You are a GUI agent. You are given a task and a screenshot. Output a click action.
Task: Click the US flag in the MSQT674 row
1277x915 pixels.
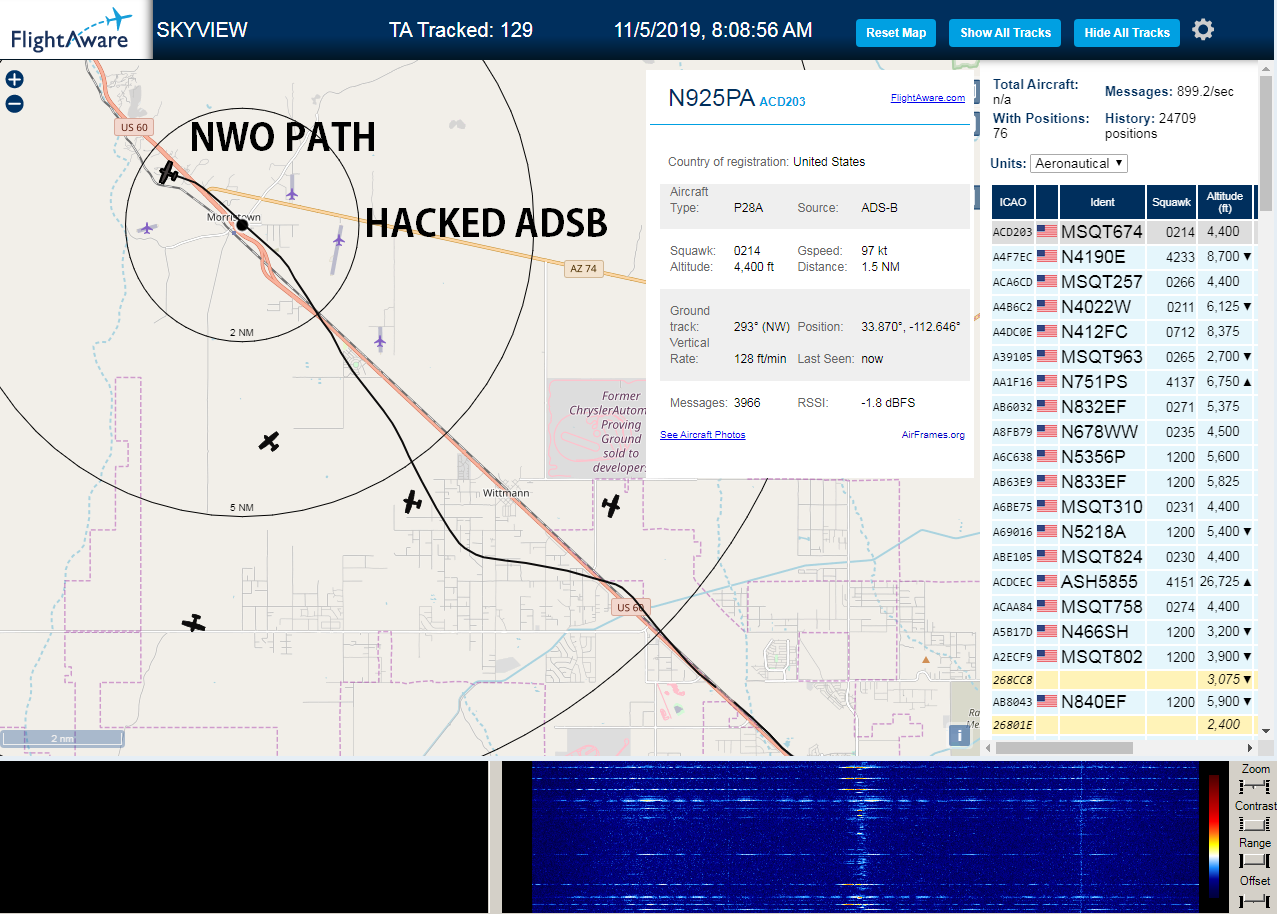pyautogui.click(x=1047, y=232)
